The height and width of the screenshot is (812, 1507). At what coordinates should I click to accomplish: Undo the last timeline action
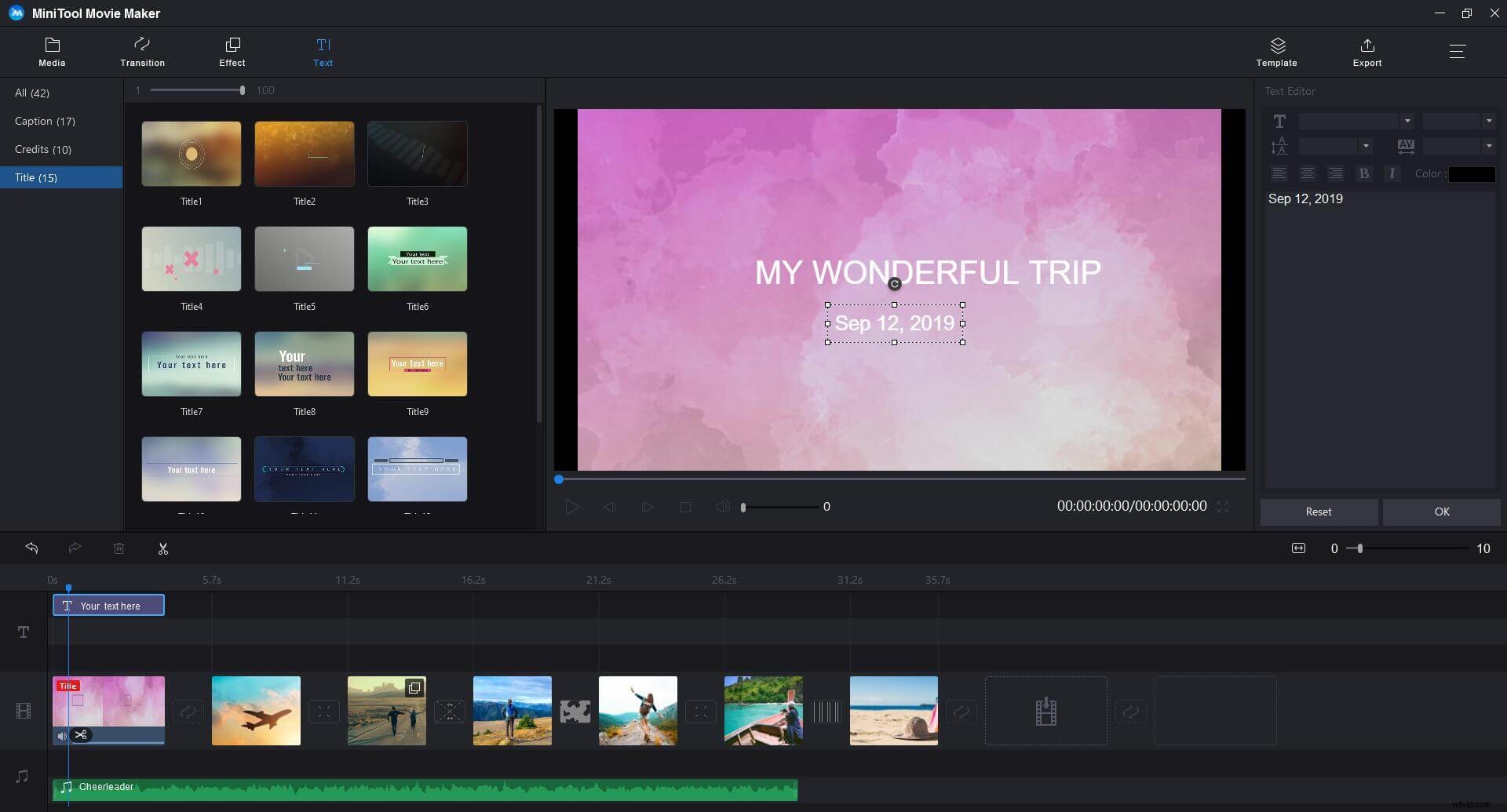click(x=32, y=548)
